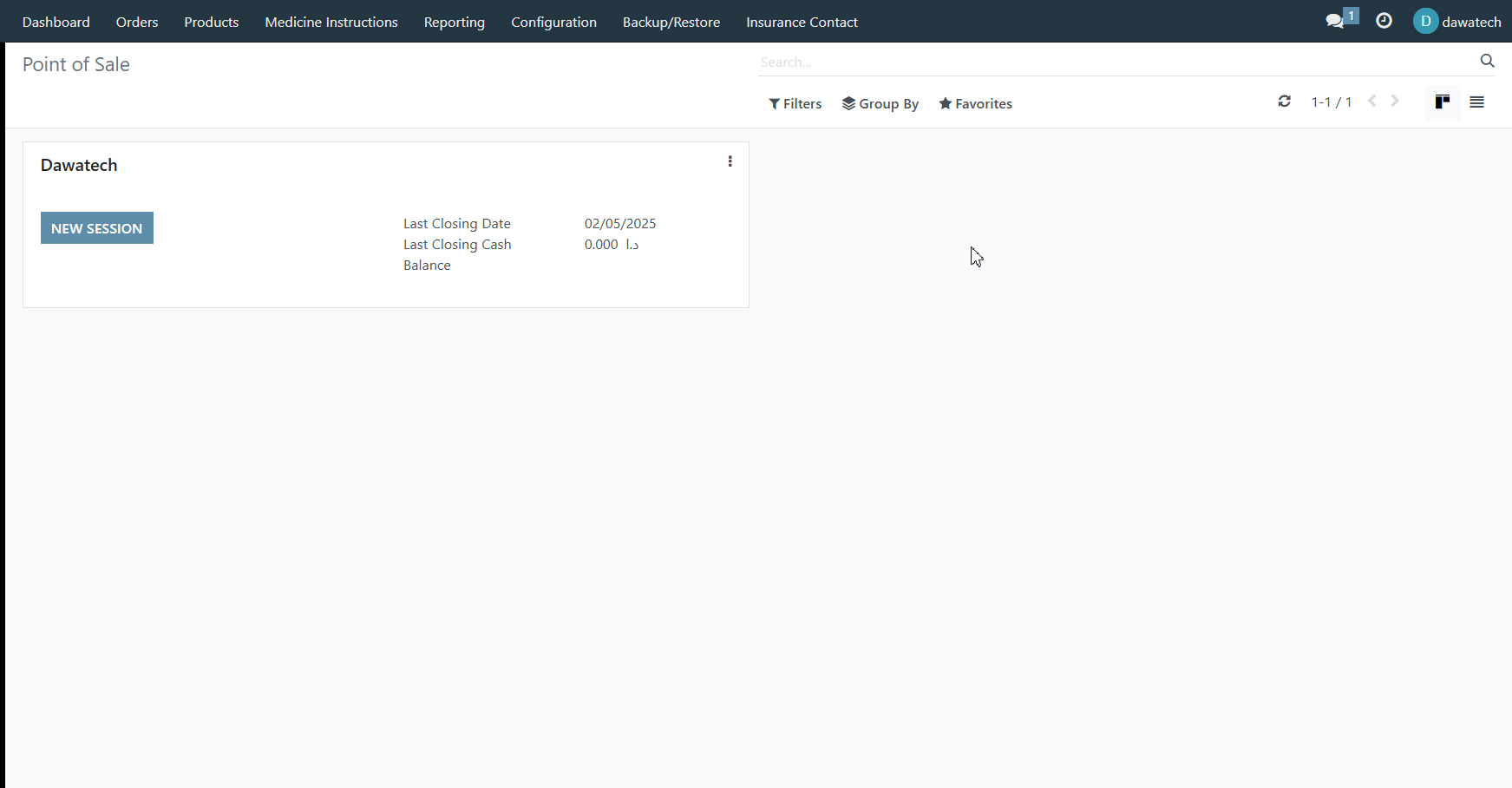Viewport: 1512px width, 788px height.
Task: Open the Group By dropdown
Action: [x=880, y=104]
